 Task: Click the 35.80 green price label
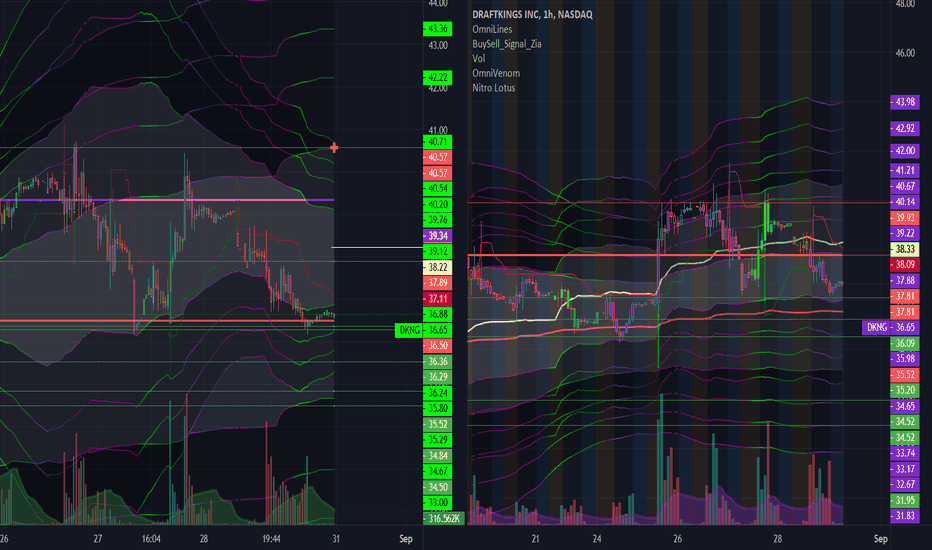437,408
